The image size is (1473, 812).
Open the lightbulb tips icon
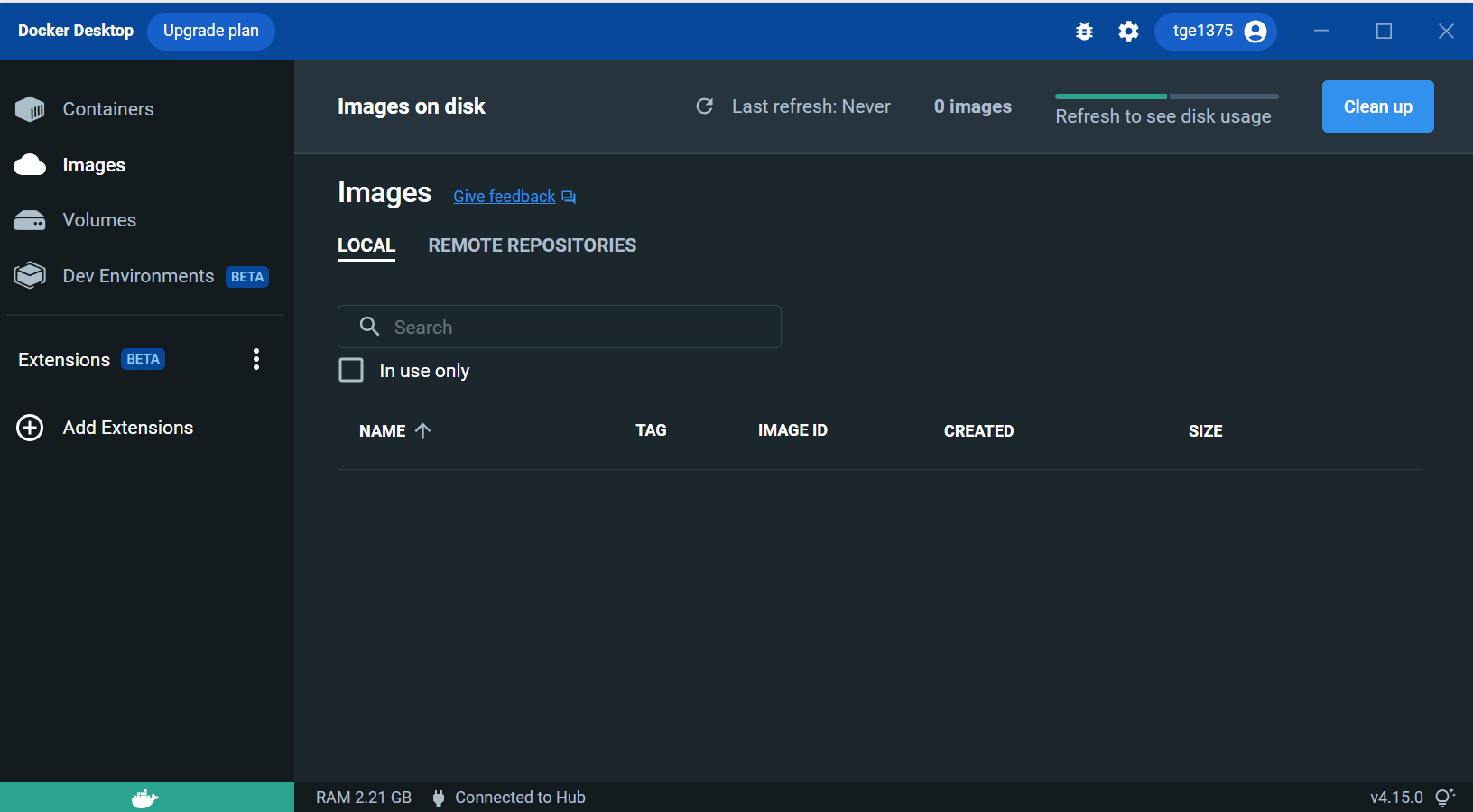tap(1444, 798)
